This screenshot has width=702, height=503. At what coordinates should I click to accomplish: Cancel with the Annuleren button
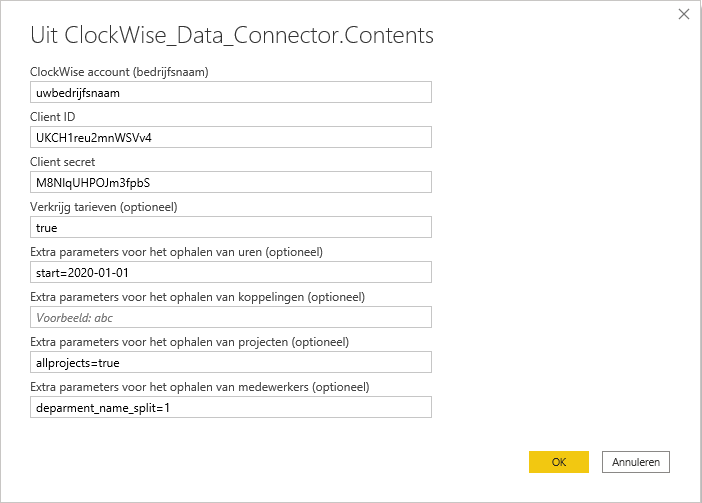636,462
